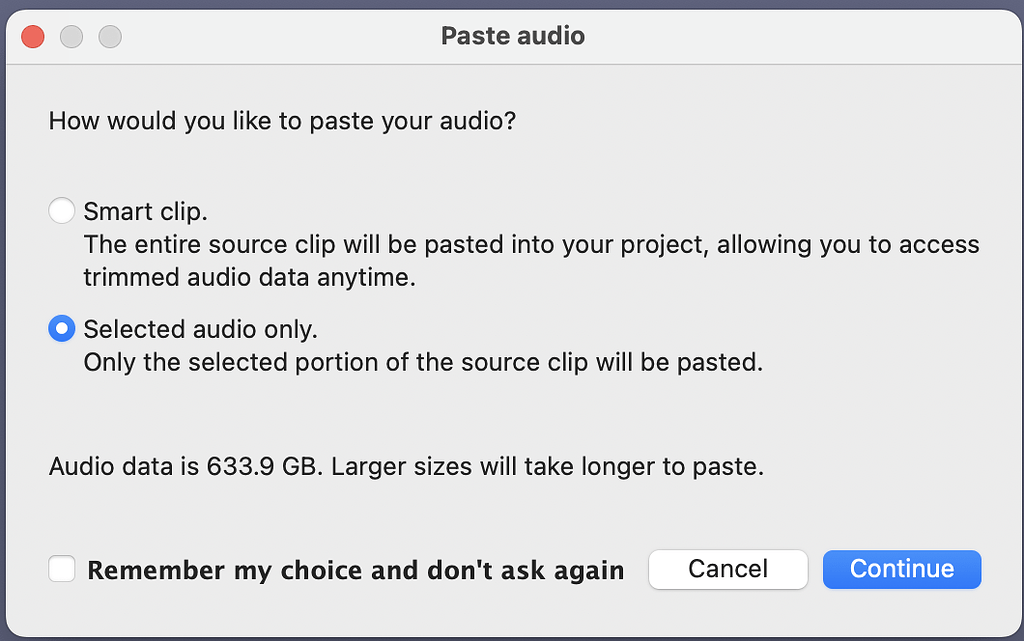Confirm paste by clicking Continue

point(901,569)
